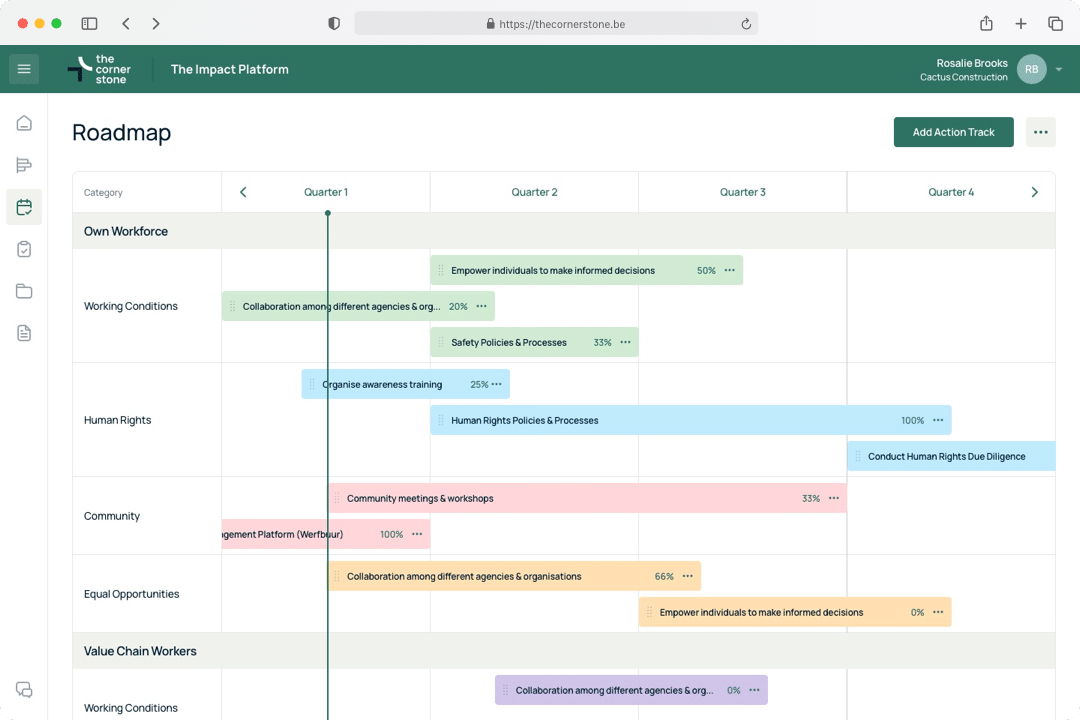Expand the user account dropdown arrow
This screenshot has width=1080, height=720.
(1059, 70)
